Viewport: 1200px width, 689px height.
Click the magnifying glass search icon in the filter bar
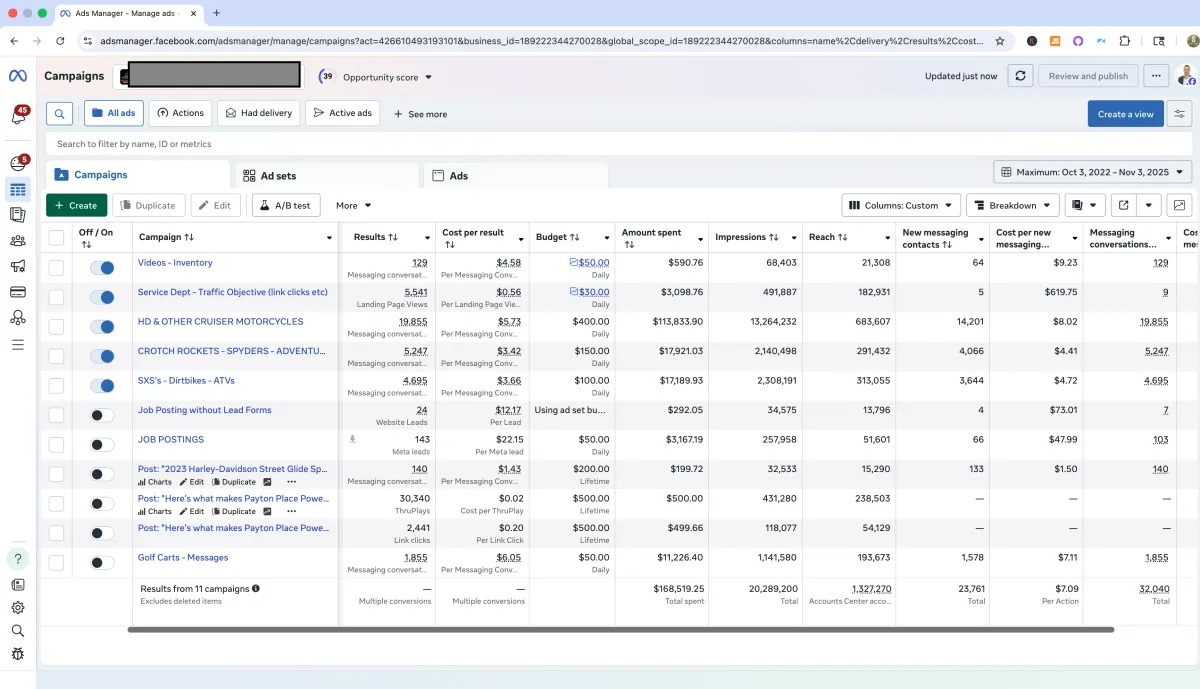[59, 114]
